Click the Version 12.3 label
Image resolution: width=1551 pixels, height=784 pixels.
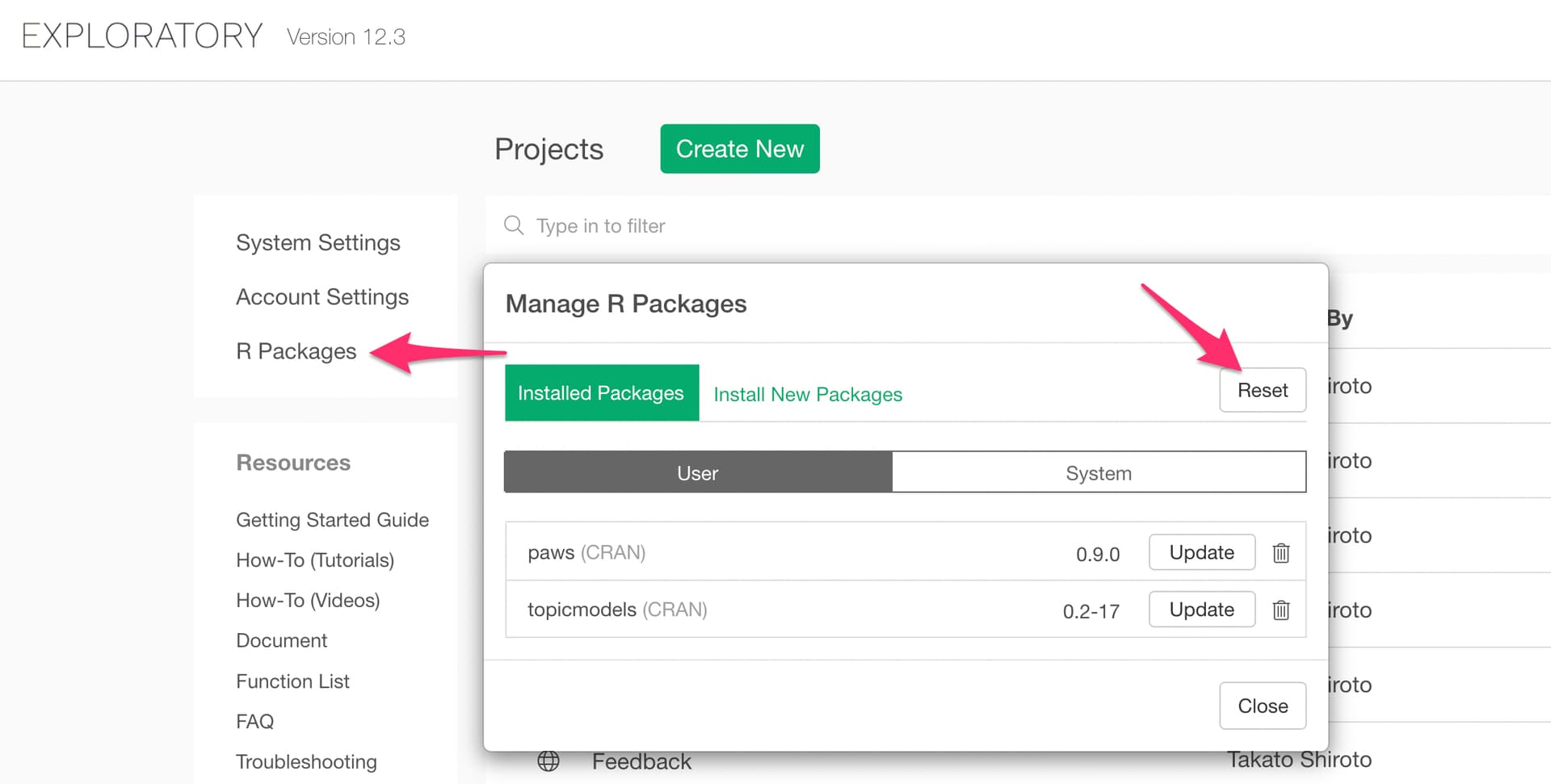pyautogui.click(x=346, y=37)
